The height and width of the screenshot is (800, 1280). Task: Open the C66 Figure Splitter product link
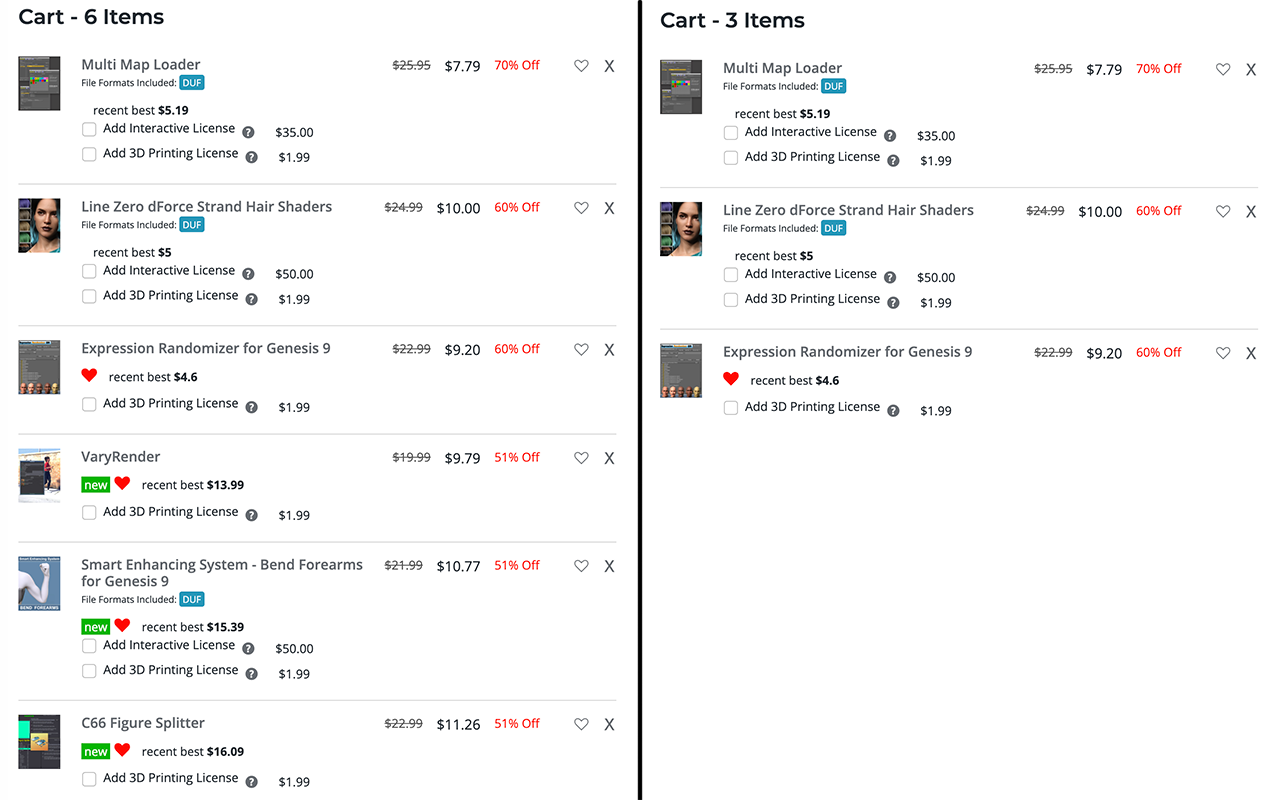[143, 723]
